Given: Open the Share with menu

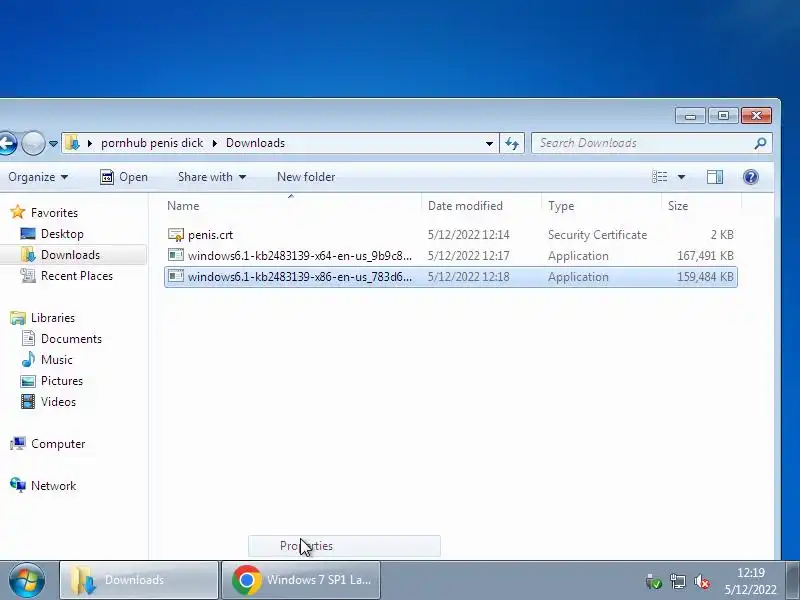Looking at the screenshot, I should click(x=212, y=177).
